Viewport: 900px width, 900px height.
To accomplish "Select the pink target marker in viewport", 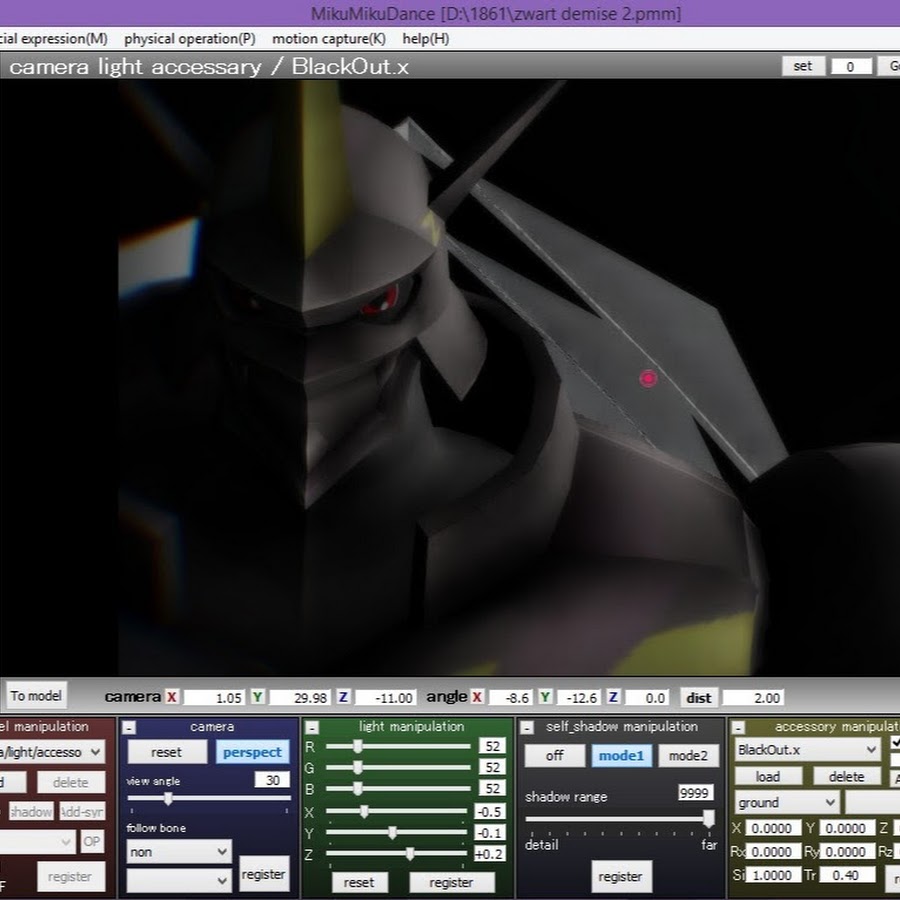I will [x=648, y=378].
